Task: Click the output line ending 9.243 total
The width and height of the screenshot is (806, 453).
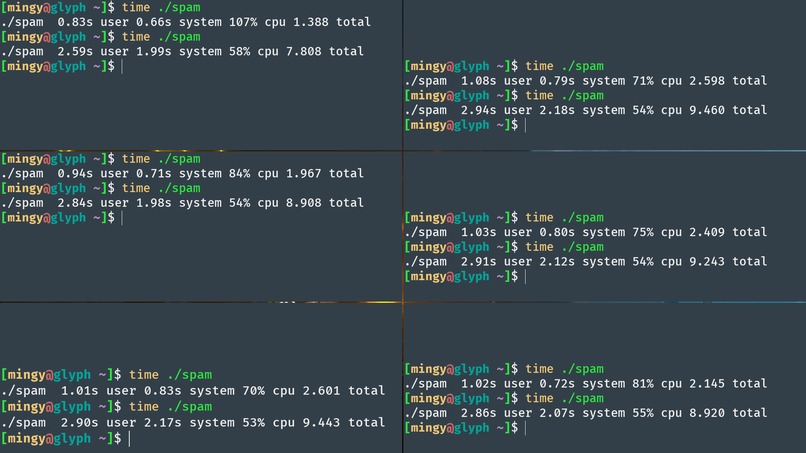Action: click(585, 261)
